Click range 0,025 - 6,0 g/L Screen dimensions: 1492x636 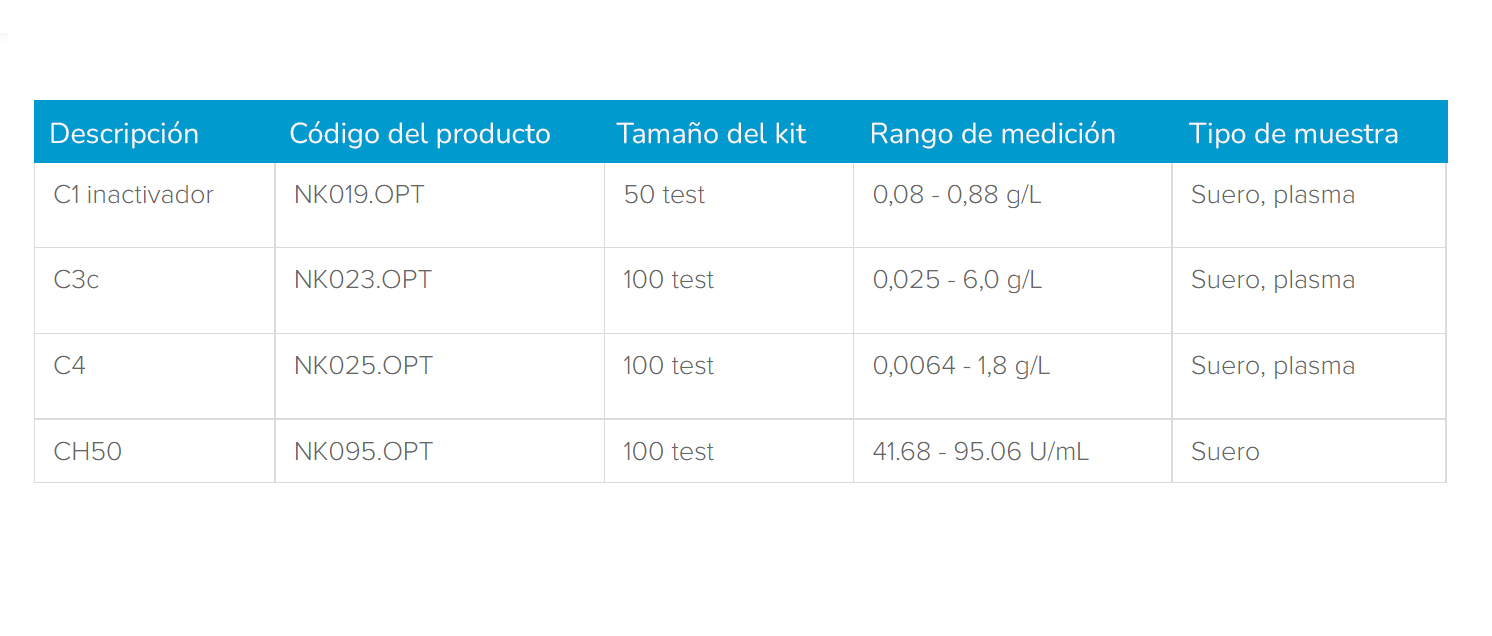[957, 280]
